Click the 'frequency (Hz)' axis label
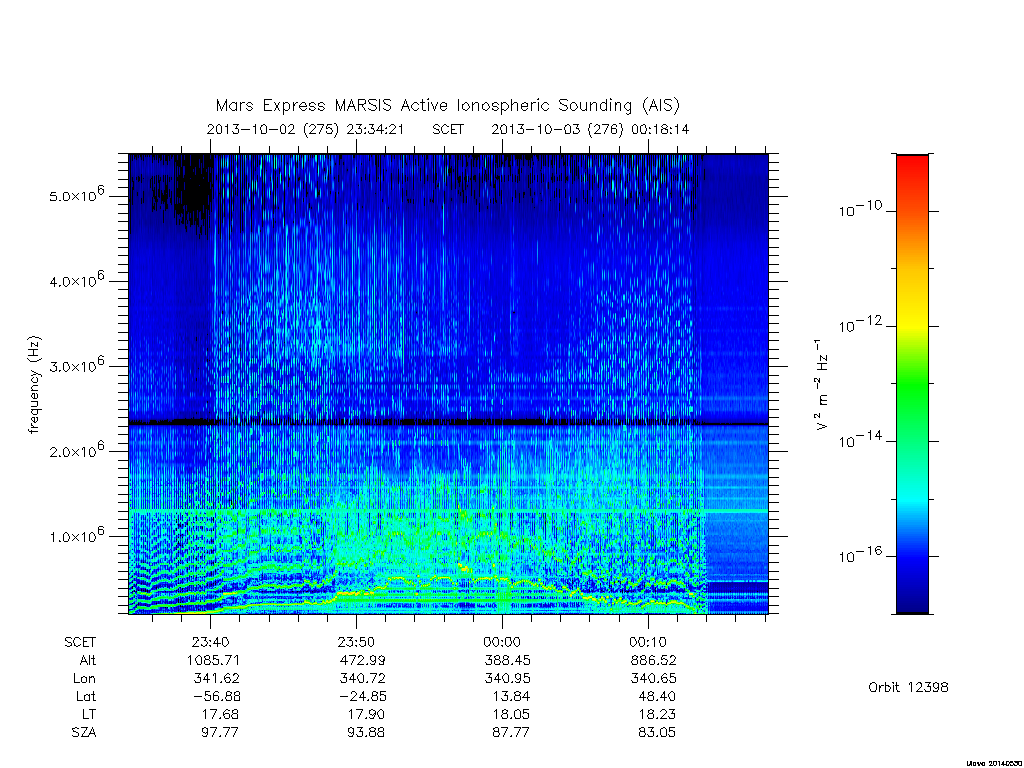 (x=35, y=385)
